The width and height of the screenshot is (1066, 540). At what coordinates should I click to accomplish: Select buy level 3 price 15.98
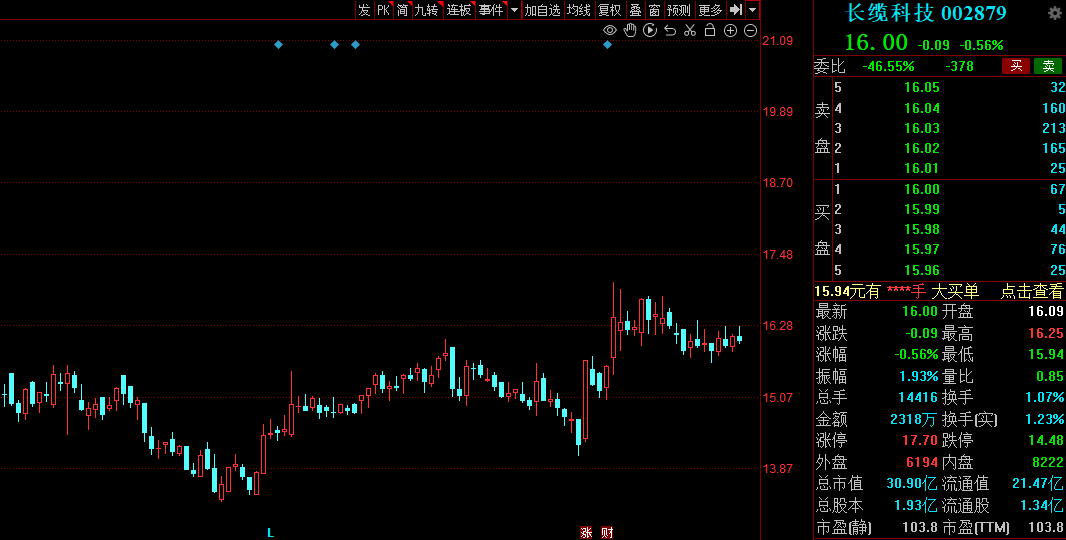click(922, 229)
